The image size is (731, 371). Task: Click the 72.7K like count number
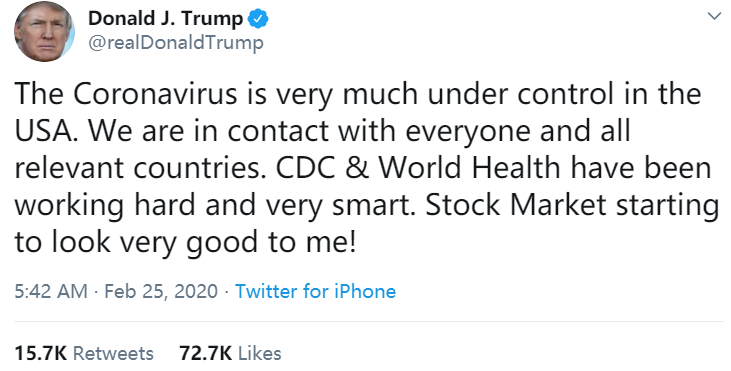pyautogui.click(x=206, y=353)
